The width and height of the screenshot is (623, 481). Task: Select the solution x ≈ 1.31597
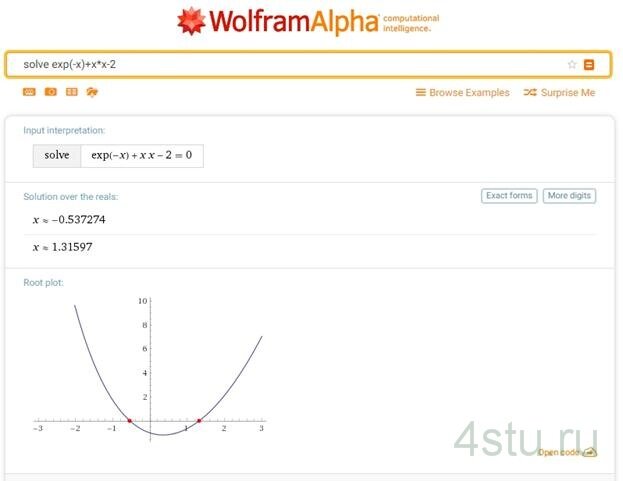(63, 247)
